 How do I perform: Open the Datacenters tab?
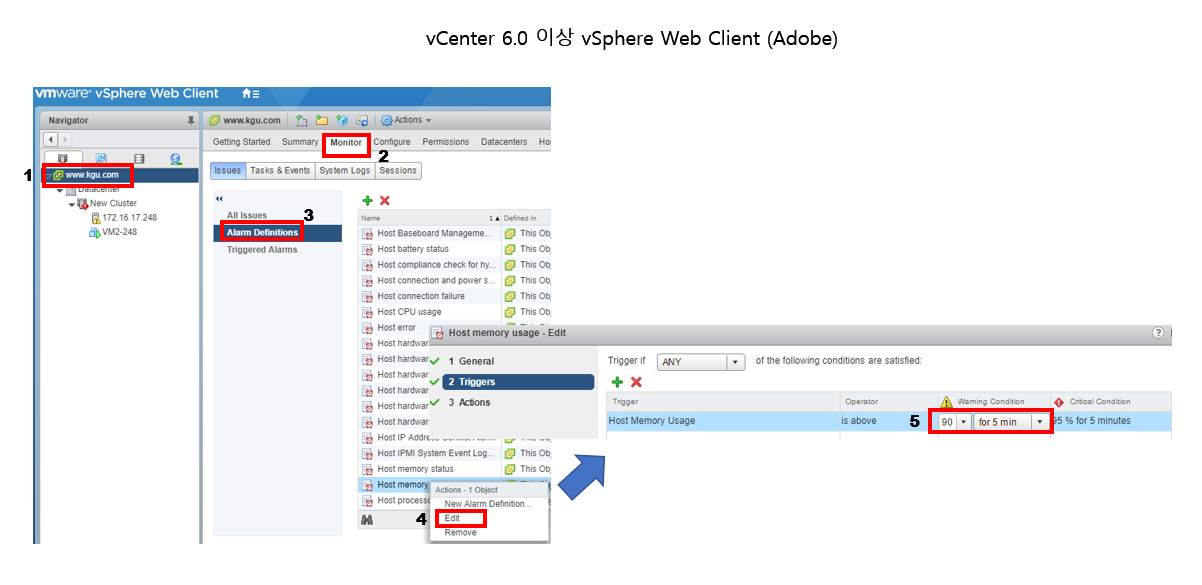click(x=504, y=142)
